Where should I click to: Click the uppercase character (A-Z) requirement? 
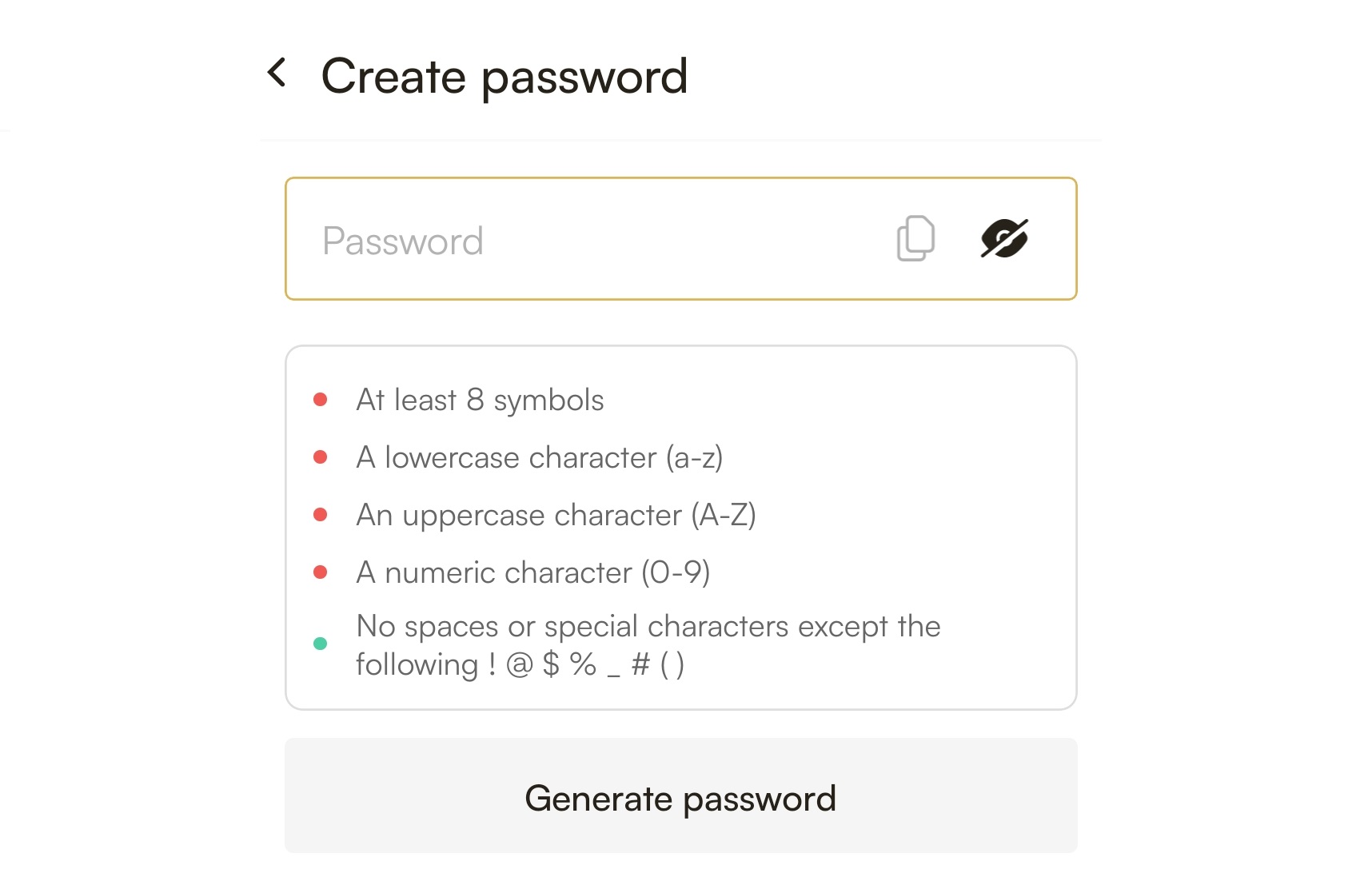(x=556, y=516)
